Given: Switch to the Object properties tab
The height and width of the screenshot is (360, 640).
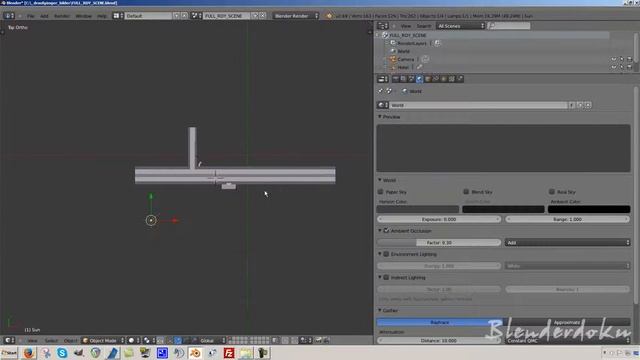Looking at the screenshot, I should pos(427,79).
